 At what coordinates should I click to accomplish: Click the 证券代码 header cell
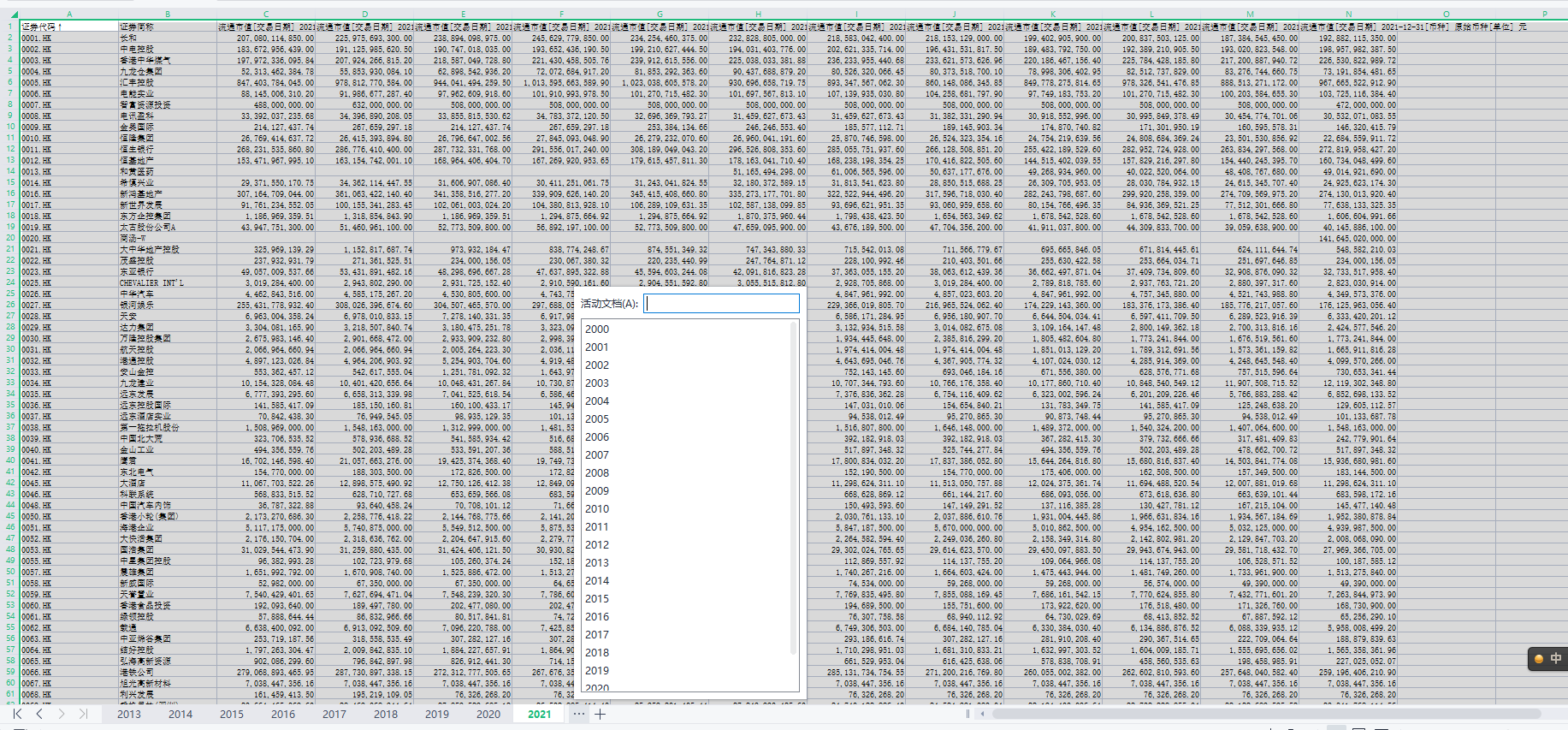68,27
